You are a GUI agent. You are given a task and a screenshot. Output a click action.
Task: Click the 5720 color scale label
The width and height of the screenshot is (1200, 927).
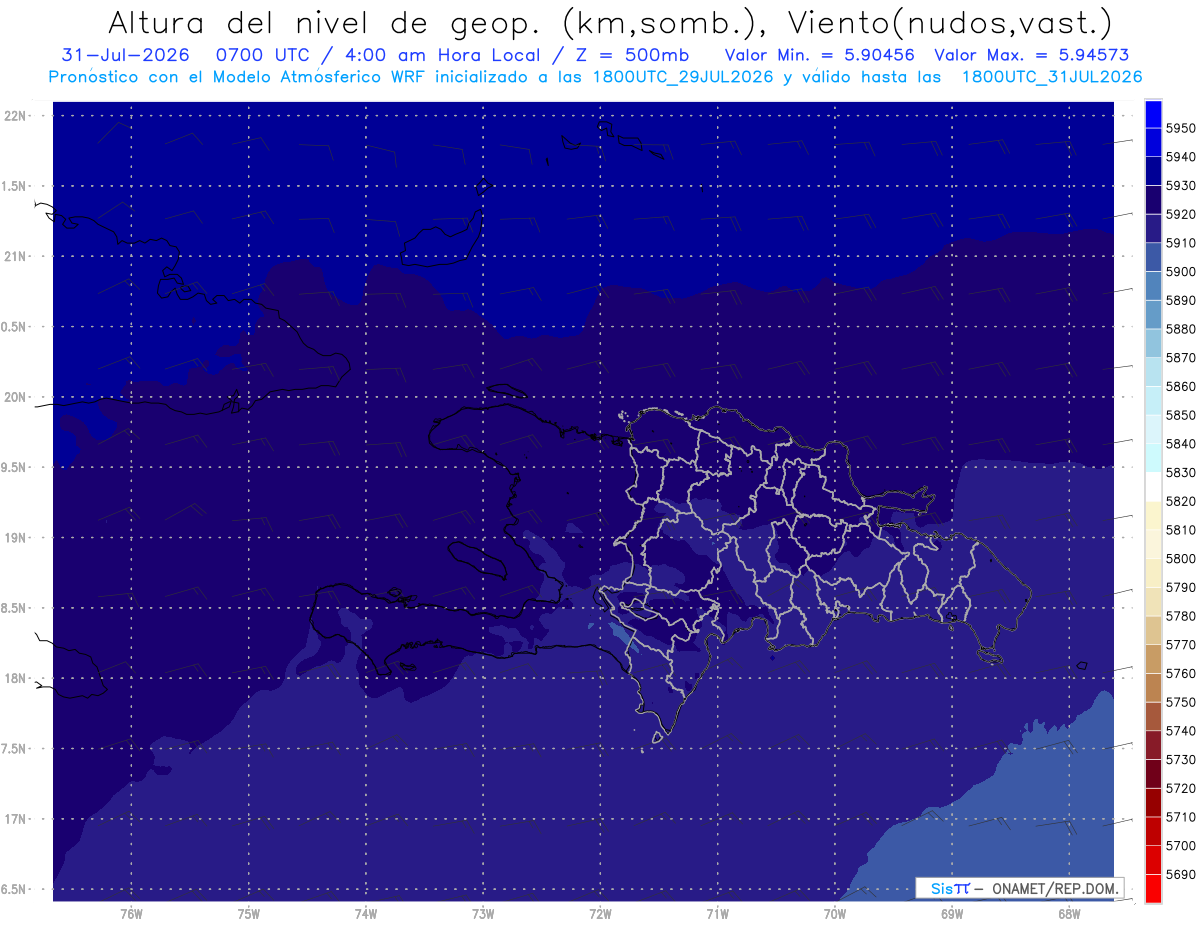pyautogui.click(x=1181, y=788)
